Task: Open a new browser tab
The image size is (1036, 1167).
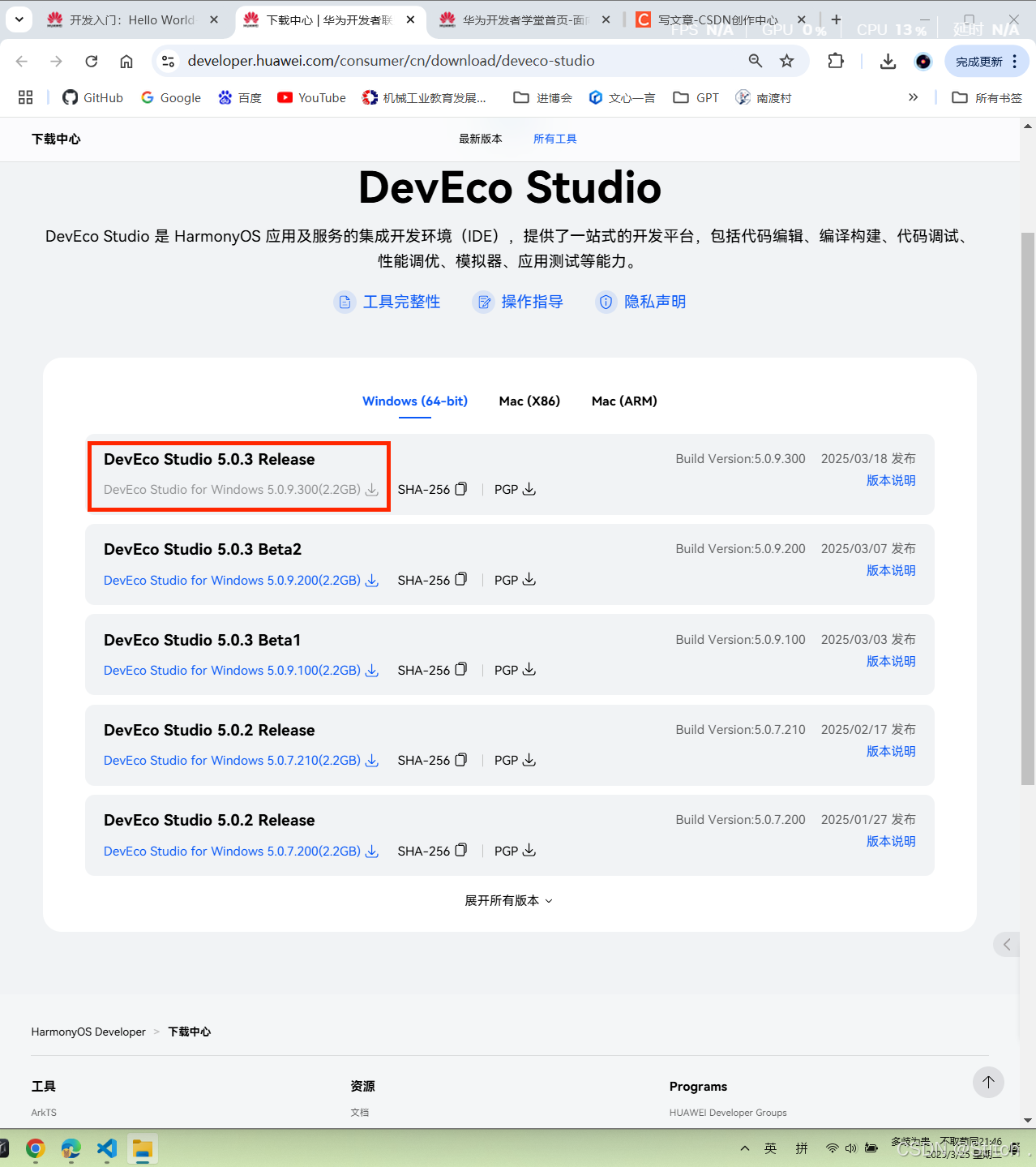Action: point(836,19)
